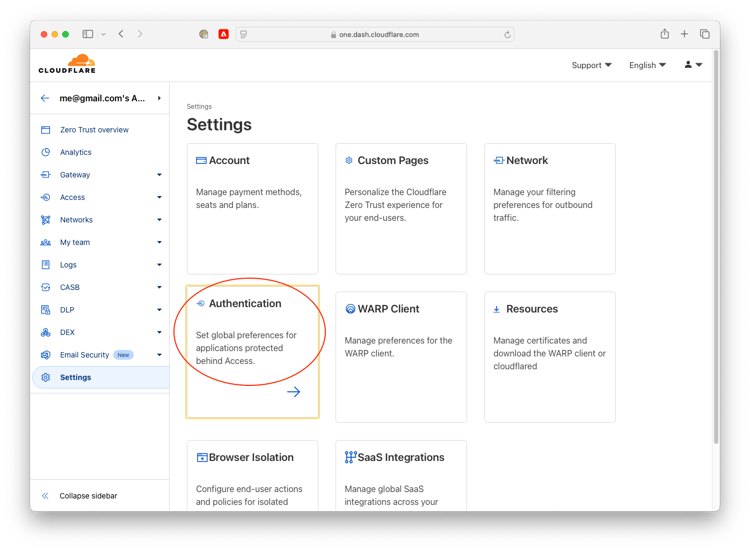
Task: Open the user profile dropdown
Action: (693, 65)
